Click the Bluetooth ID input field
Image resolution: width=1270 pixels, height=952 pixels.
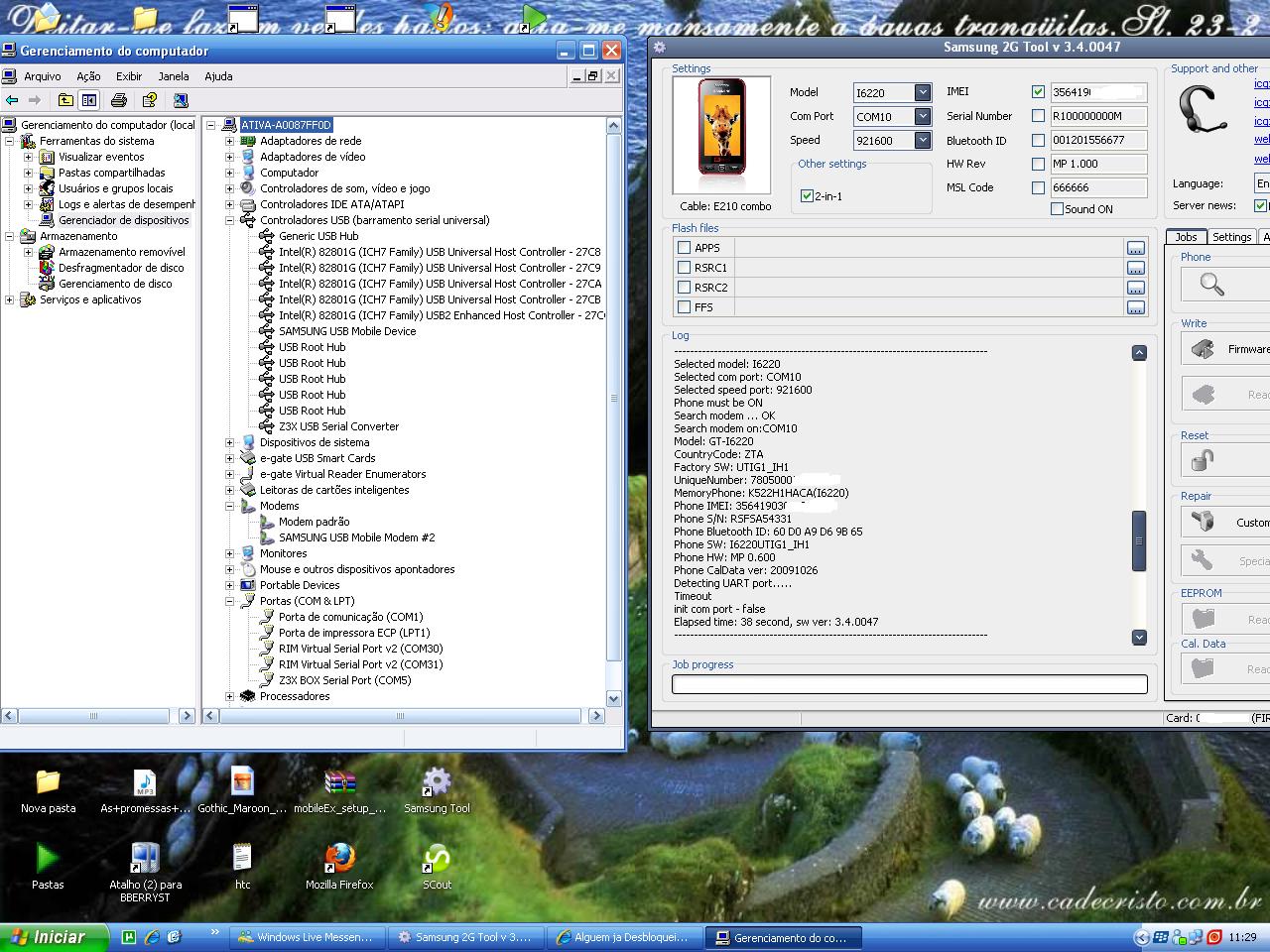tap(1098, 140)
